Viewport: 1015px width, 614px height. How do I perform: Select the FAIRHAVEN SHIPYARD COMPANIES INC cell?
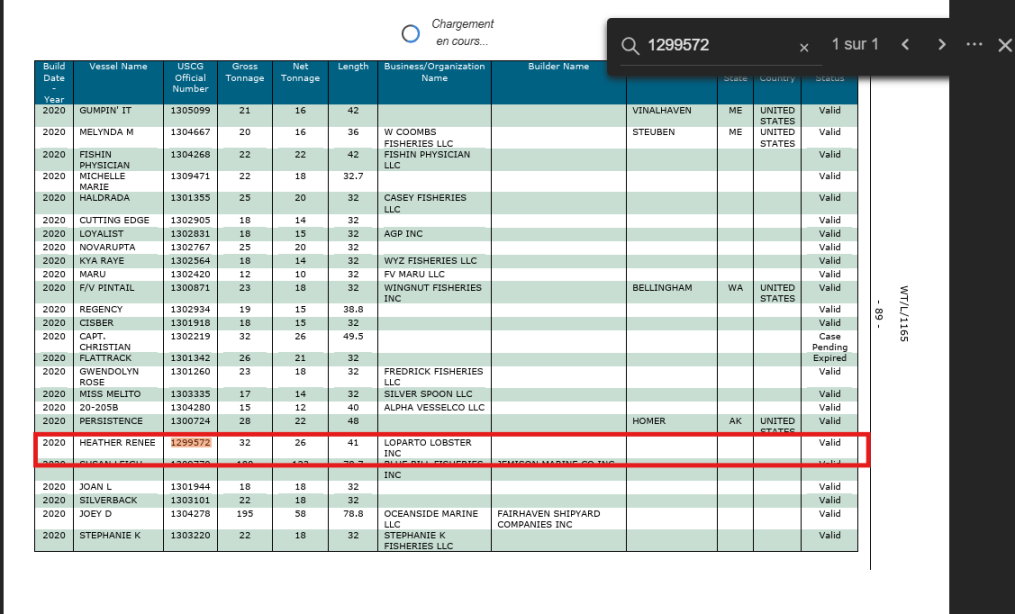click(548, 518)
